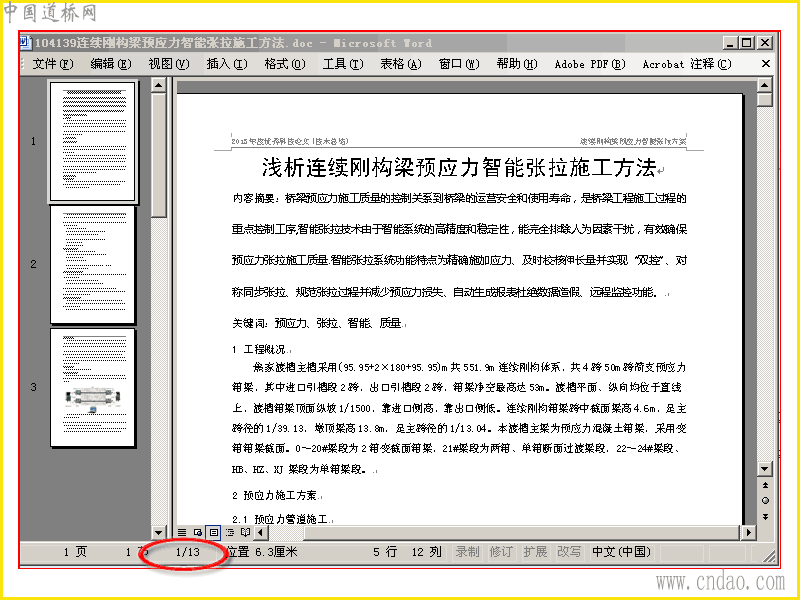Open the 格式(O) menu

(285, 64)
